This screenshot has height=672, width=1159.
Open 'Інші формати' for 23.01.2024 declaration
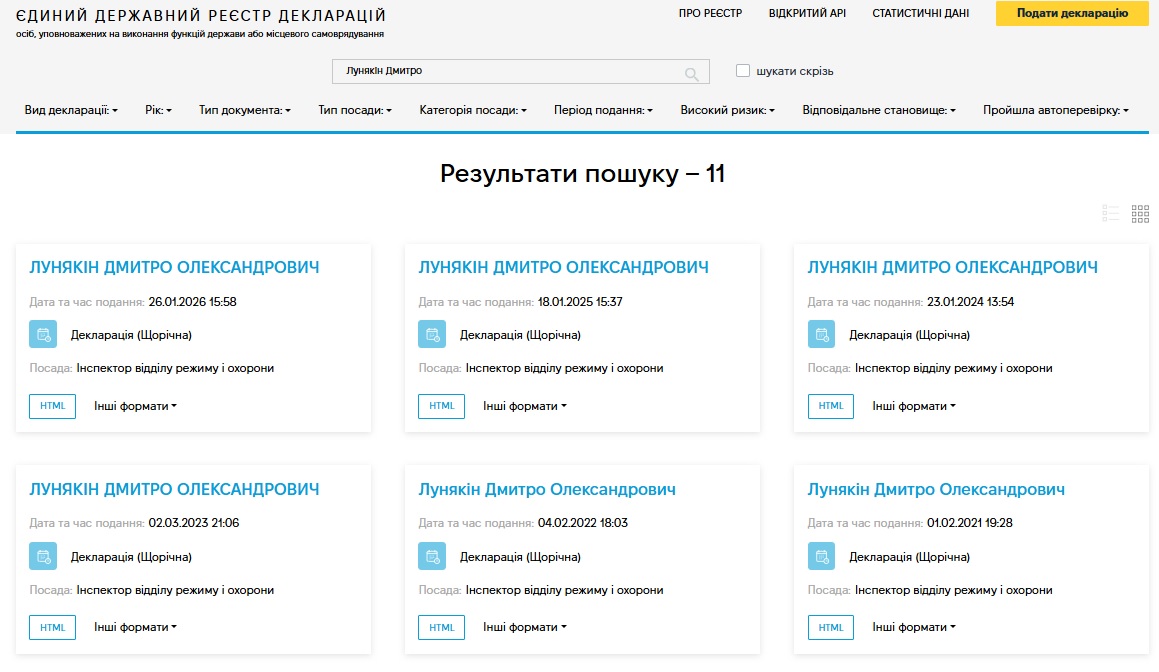914,406
